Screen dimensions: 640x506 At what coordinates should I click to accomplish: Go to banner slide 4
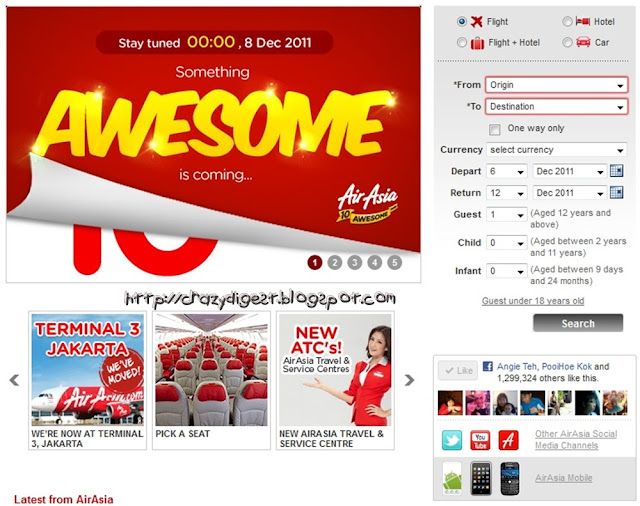pyautogui.click(x=375, y=262)
